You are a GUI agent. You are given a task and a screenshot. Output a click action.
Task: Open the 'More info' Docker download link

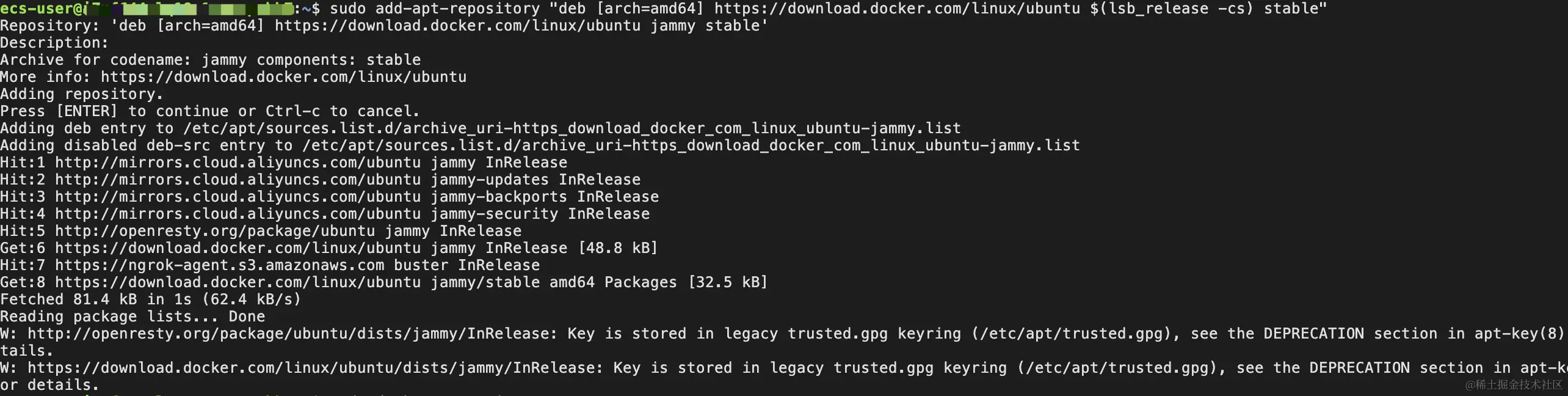(283, 77)
